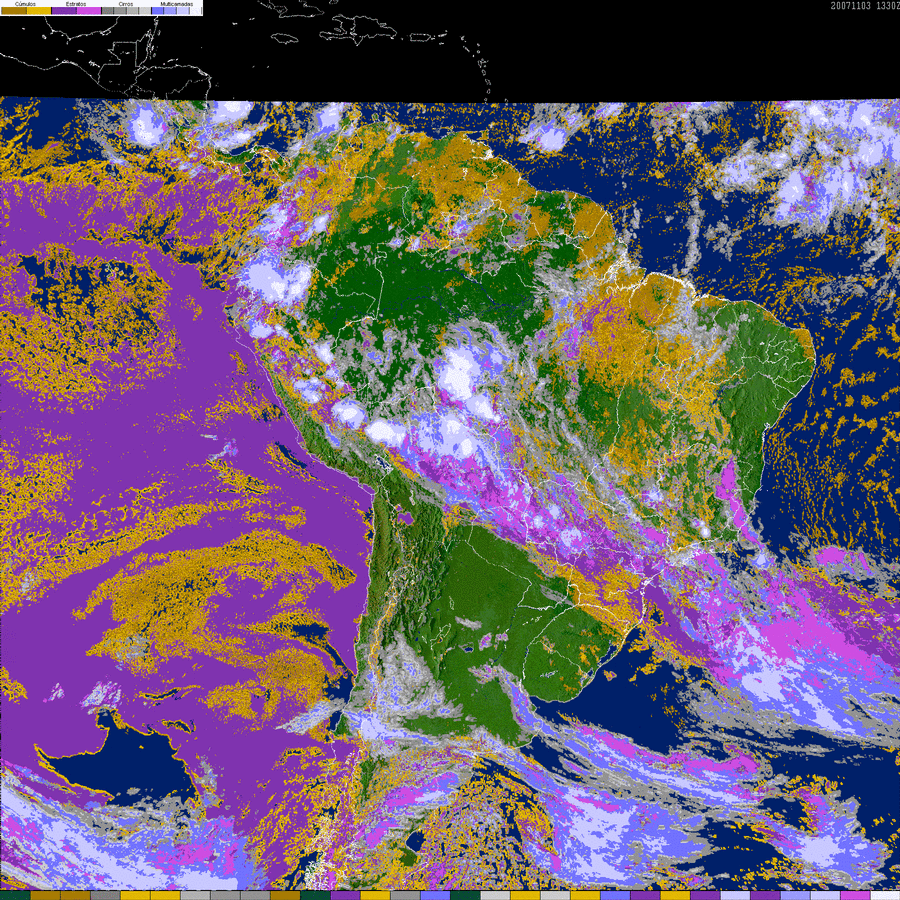This screenshot has width=900, height=900.
Task: Click the leftmost dark green bottom strip segment
Action: (15, 895)
